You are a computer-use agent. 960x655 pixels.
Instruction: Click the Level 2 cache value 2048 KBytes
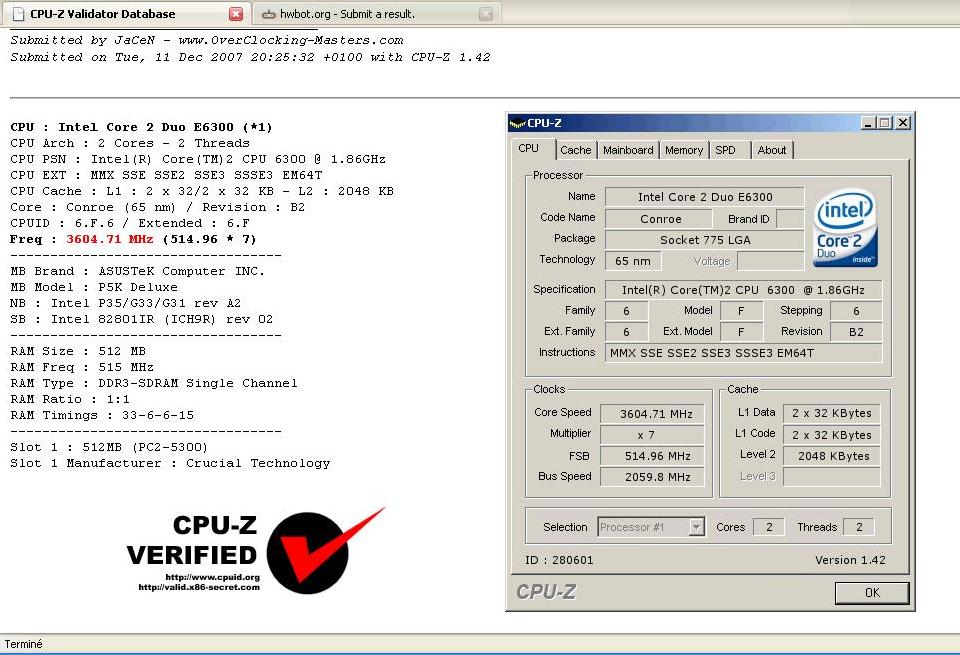click(x=832, y=456)
